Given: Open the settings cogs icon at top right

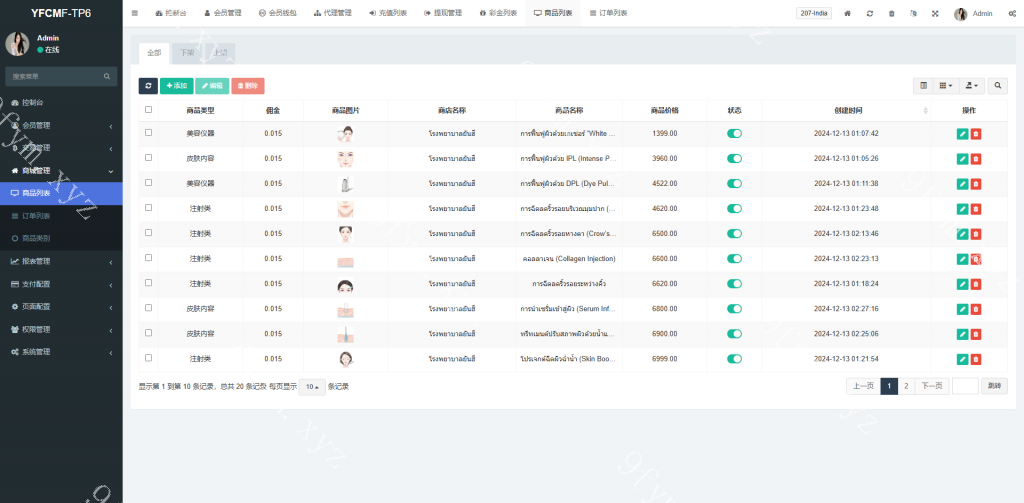Looking at the screenshot, I should pyautogui.click(x=1012, y=13).
